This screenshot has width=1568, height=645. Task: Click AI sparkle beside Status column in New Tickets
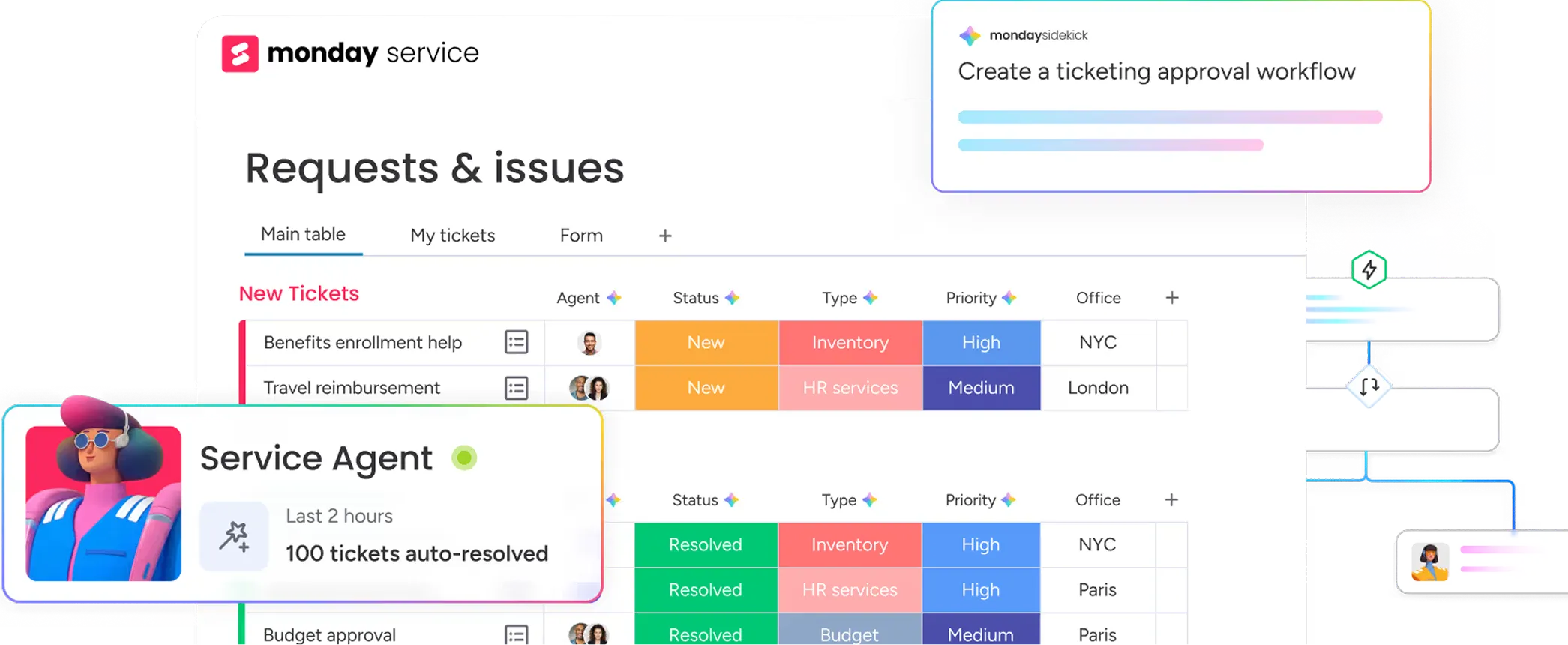pos(733,298)
